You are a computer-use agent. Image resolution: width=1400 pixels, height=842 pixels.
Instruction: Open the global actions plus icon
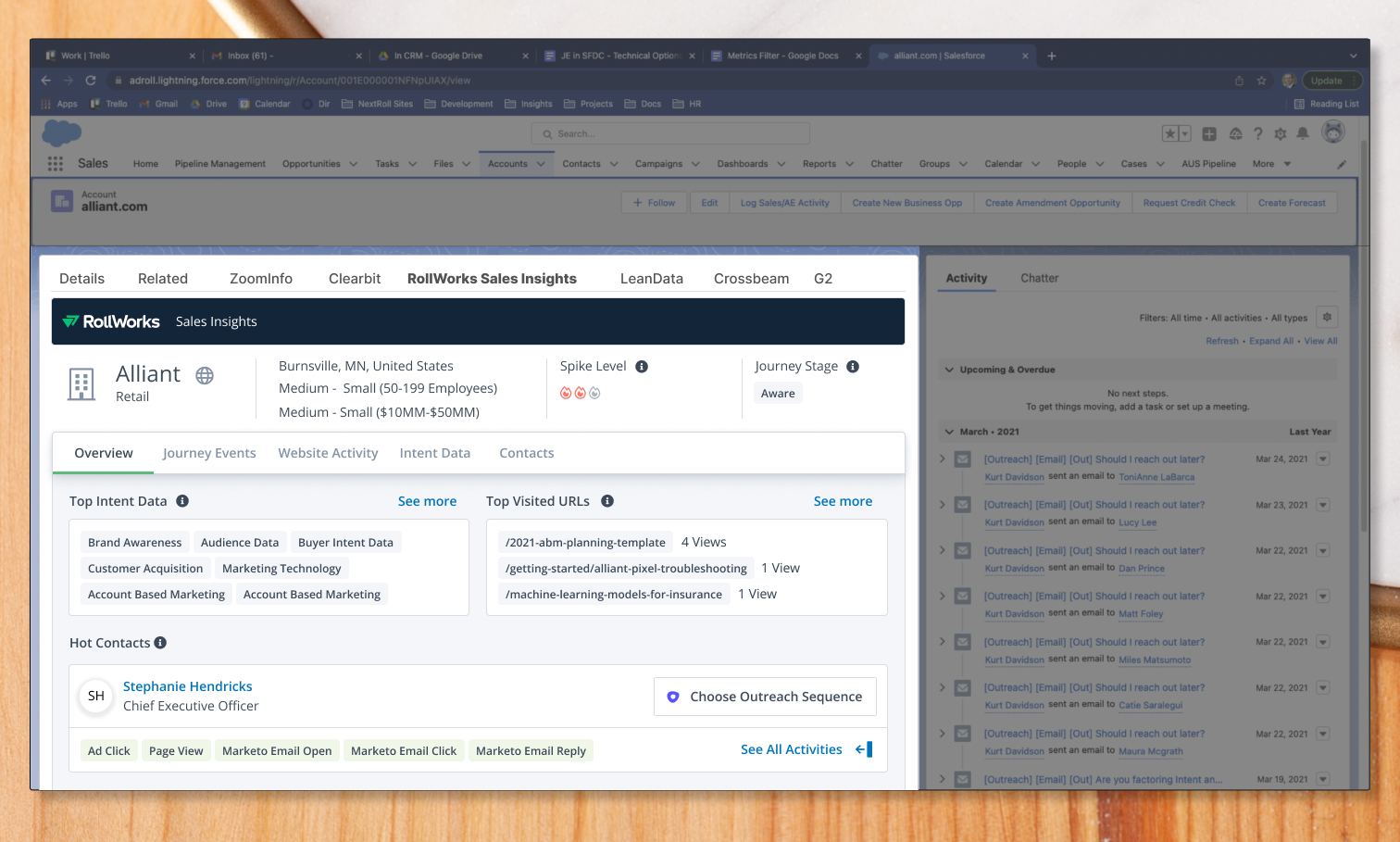(1209, 134)
